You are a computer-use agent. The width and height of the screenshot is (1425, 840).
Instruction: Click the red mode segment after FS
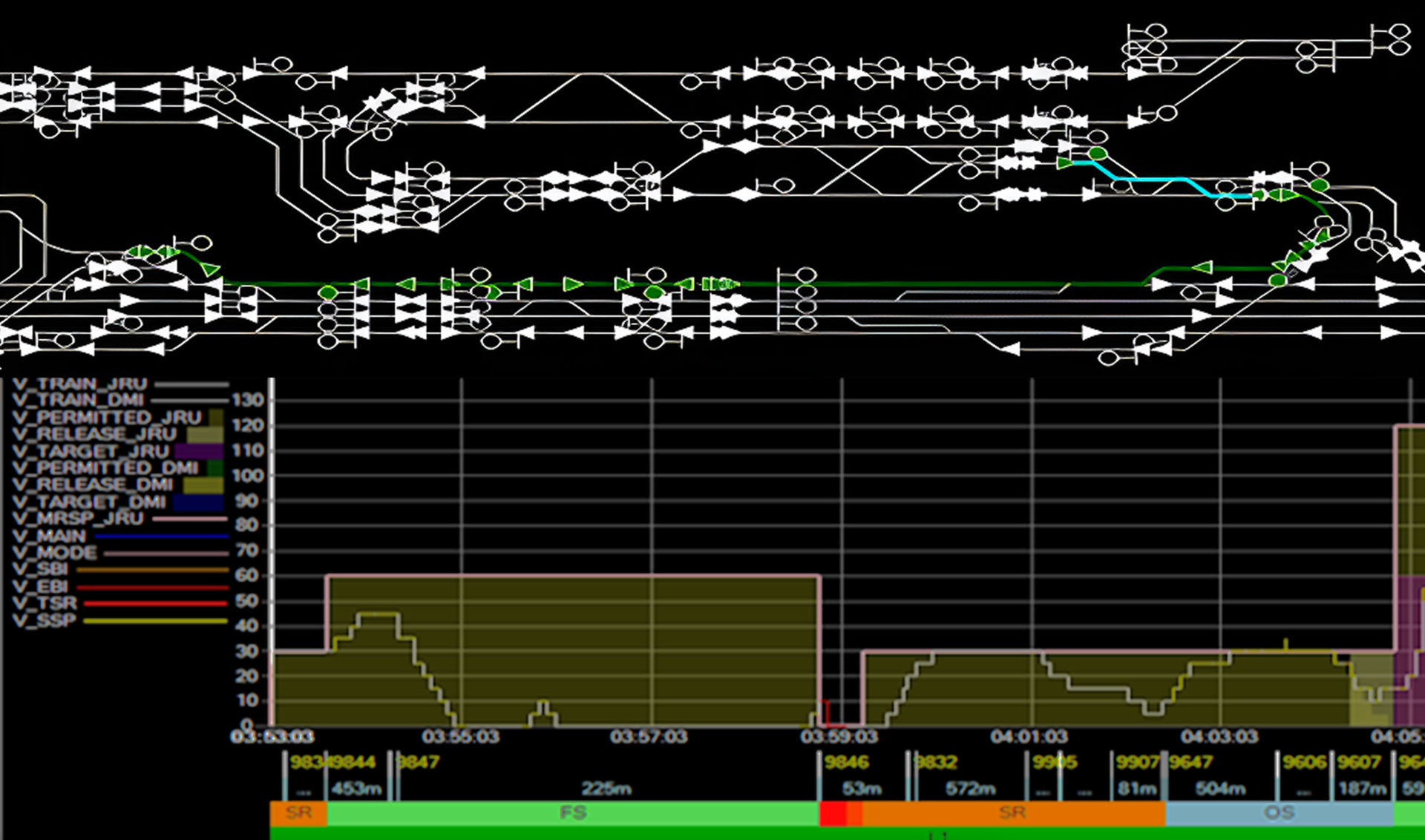833,814
